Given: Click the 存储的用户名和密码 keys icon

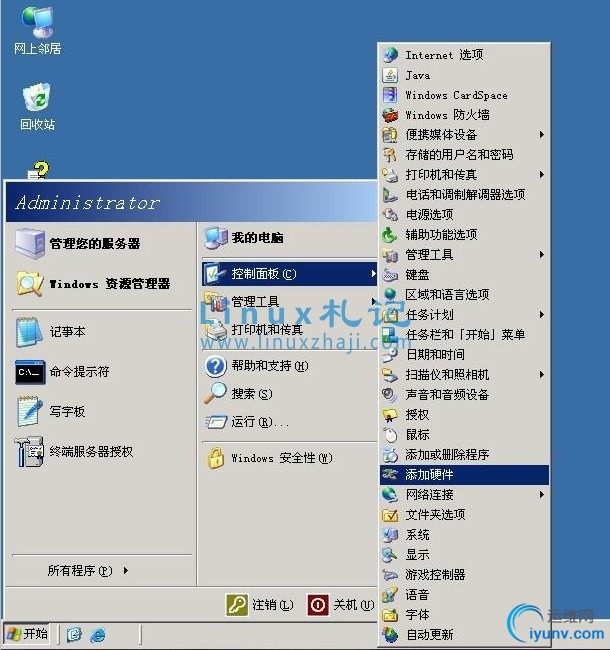Looking at the screenshot, I should coord(390,155).
